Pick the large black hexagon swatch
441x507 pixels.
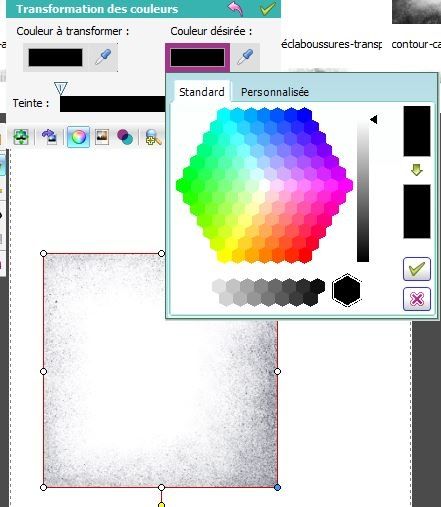[346, 290]
